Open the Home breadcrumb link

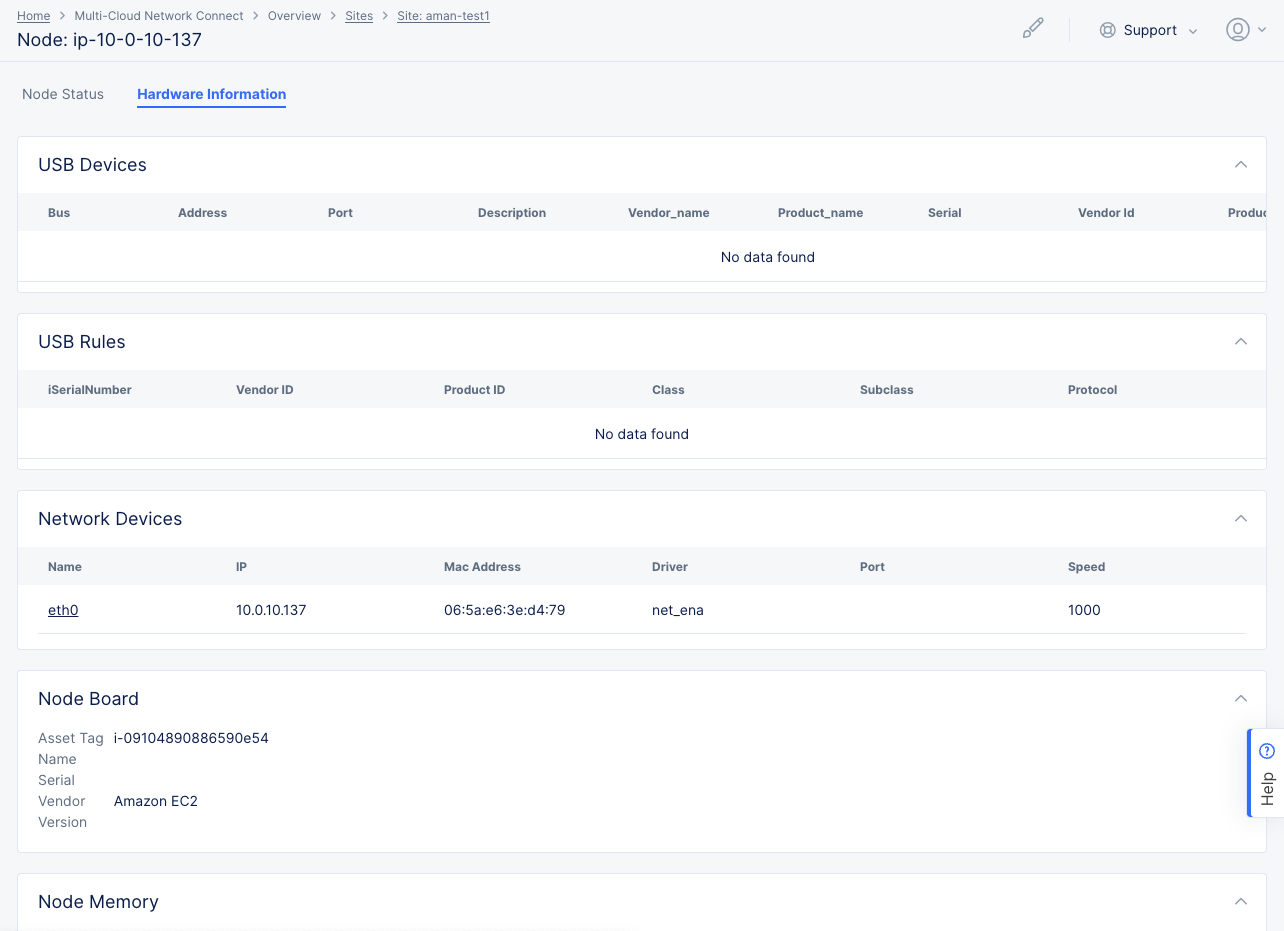pyautogui.click(x=33, y=15)
